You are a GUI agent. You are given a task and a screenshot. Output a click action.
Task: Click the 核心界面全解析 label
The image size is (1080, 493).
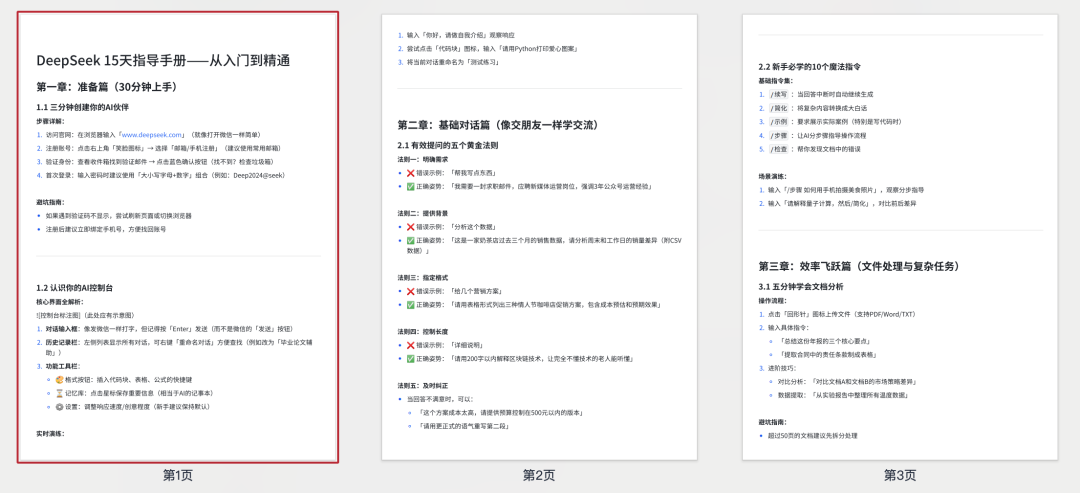59,302
